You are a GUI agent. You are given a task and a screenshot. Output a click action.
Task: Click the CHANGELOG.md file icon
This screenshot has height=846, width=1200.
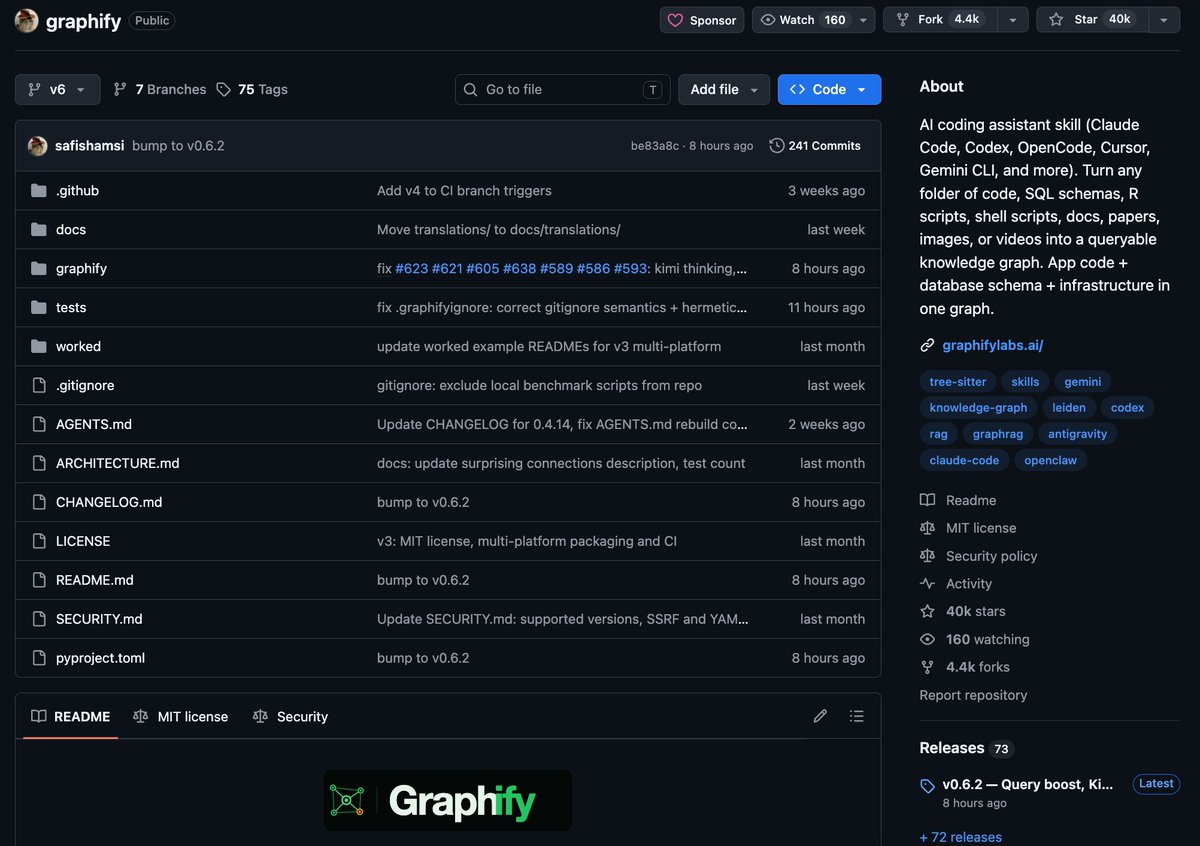[x=39, y=503]
